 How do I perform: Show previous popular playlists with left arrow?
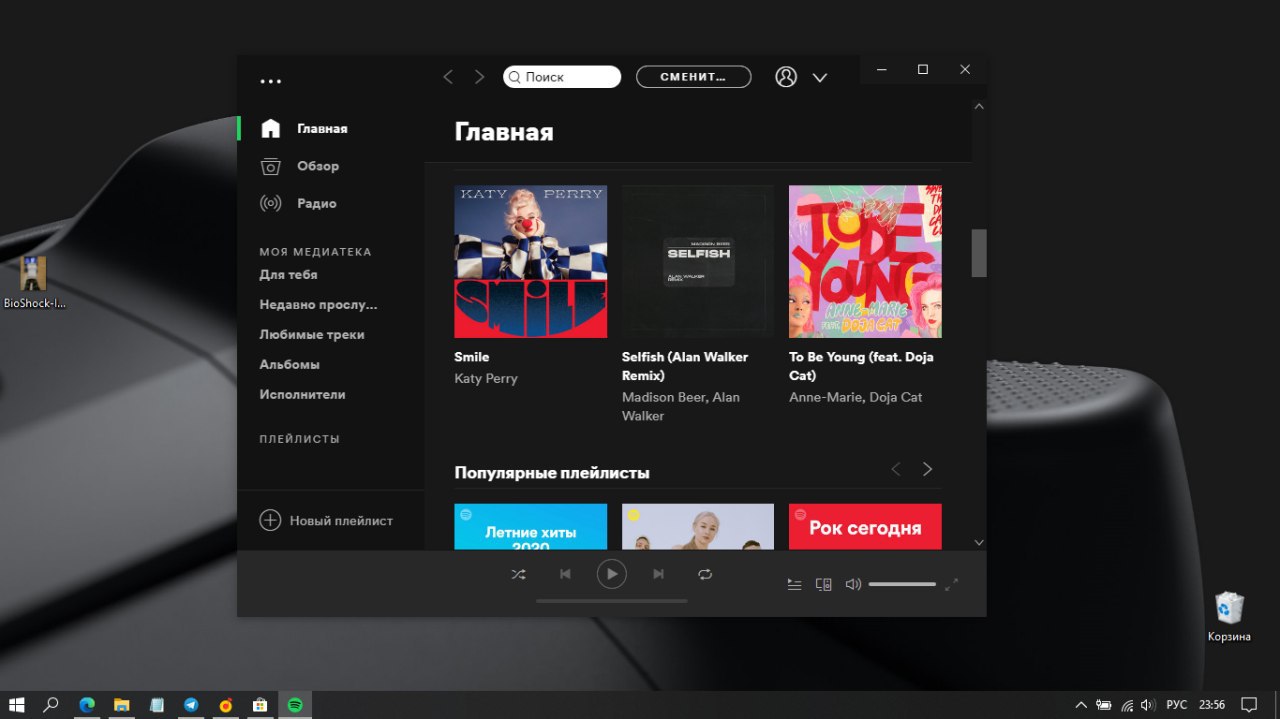click(x=896, y=469)
